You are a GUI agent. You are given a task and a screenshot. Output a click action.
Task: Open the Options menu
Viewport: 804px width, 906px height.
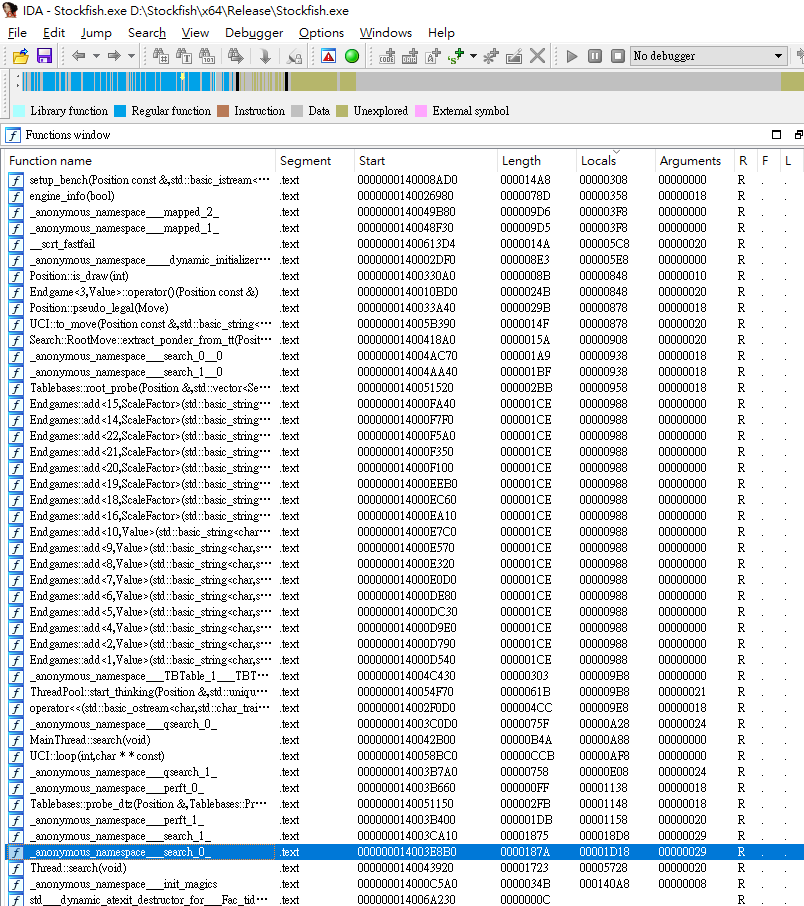(321, 33)
